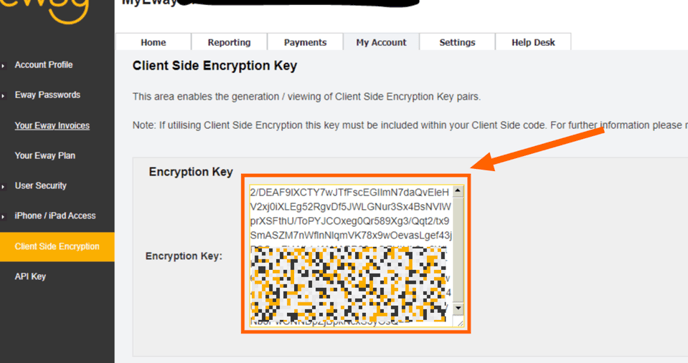Open Your Eway Plan page
688x363 pixels.
tap(45, 155)
